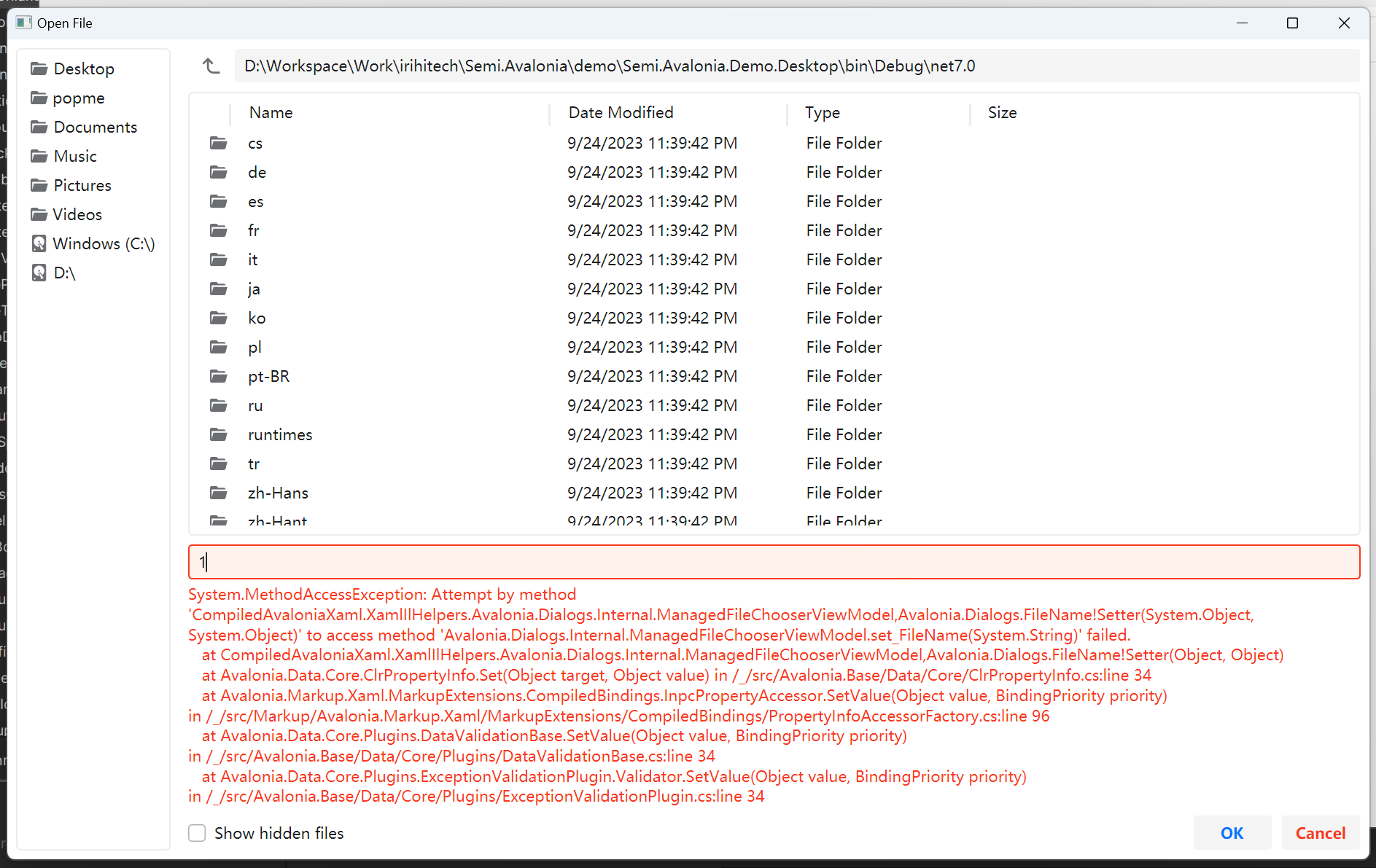
Task: Open the runtimes folder
Action: [x=280, y=434]
